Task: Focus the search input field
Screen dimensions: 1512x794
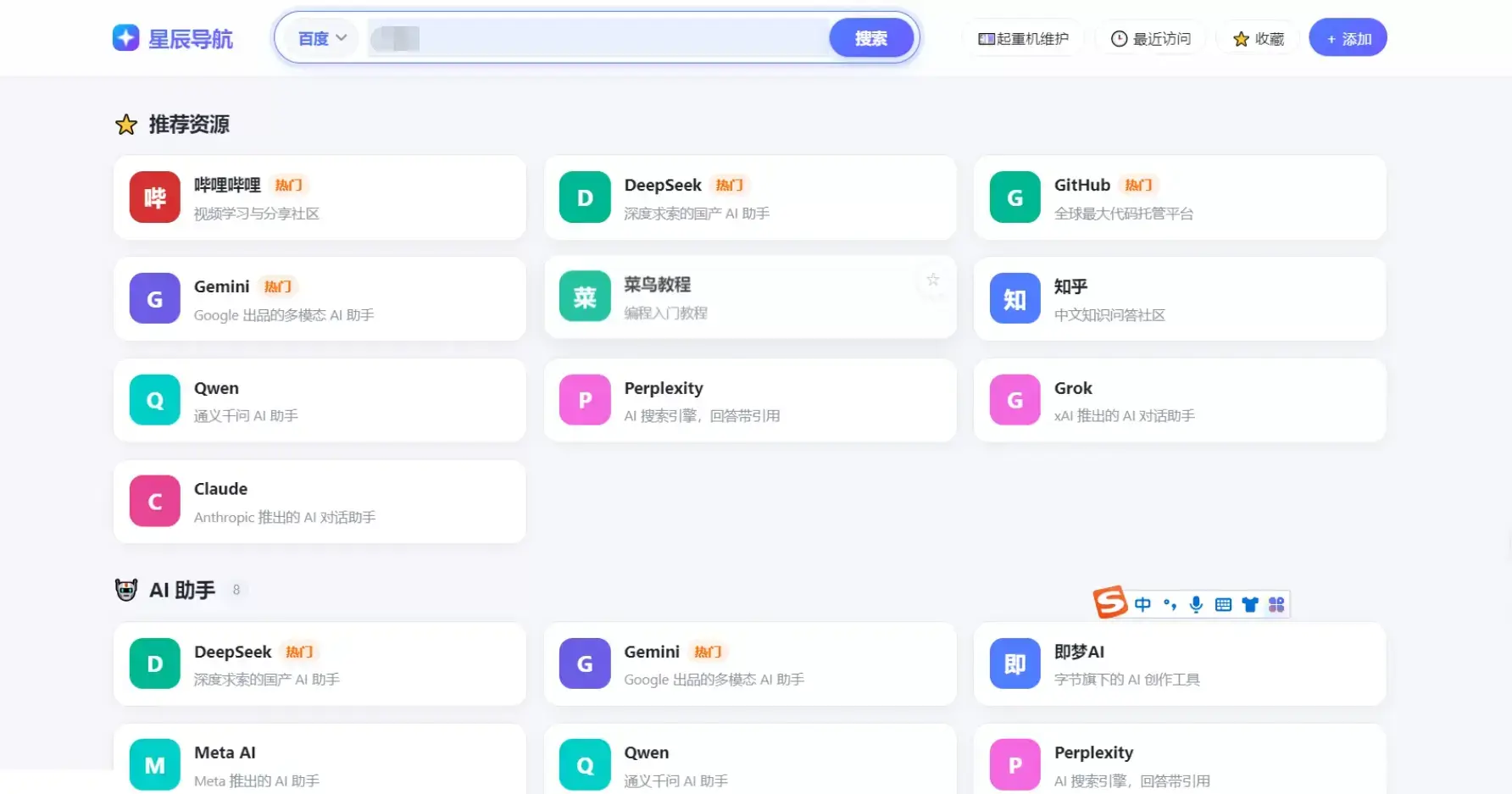Action: 598,38
